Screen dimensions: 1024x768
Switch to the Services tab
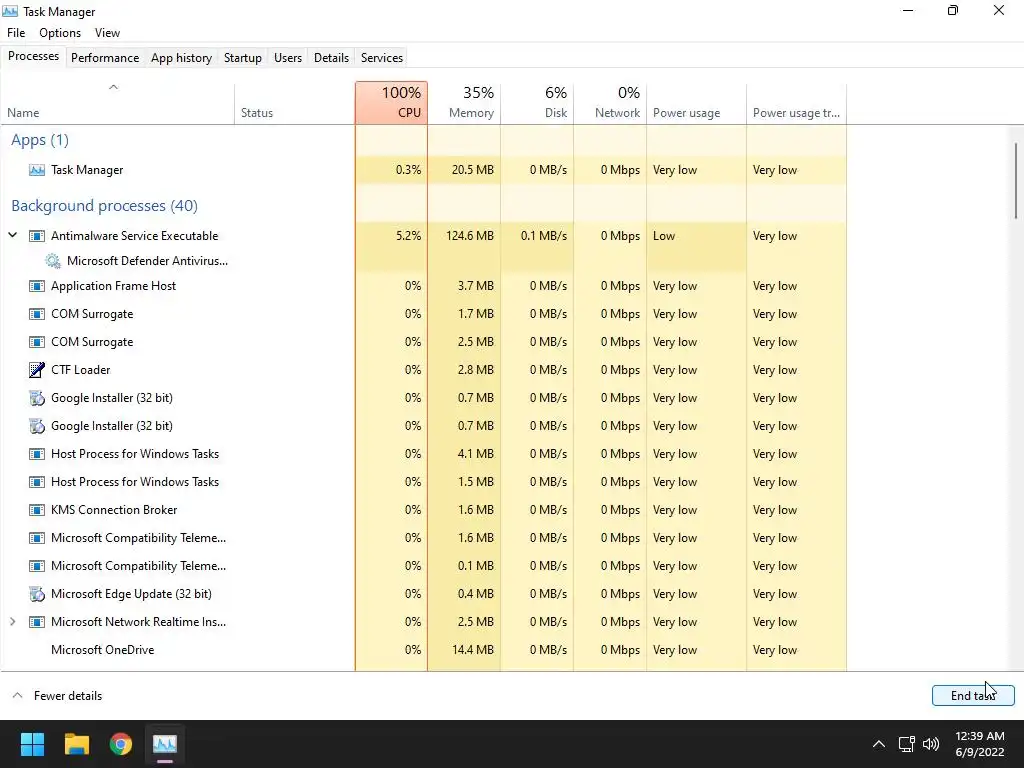tap(382, 57)
